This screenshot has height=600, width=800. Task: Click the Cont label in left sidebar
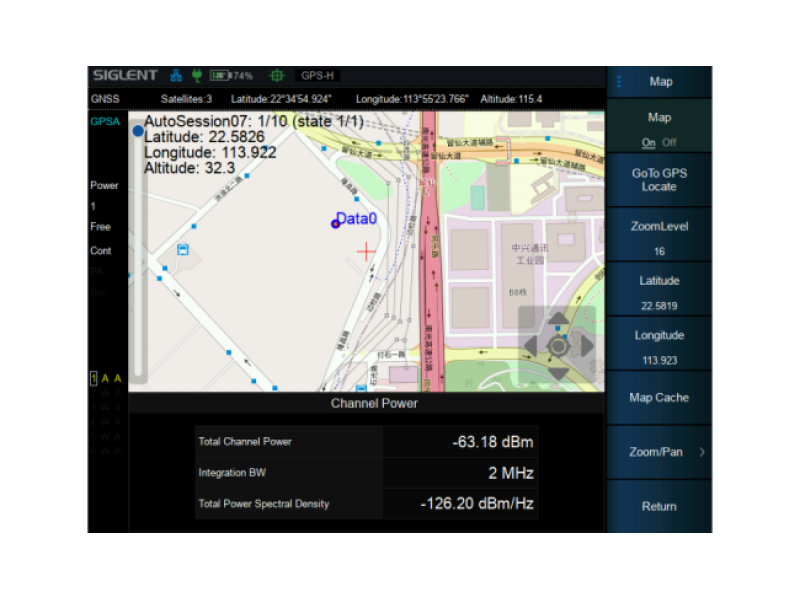coord(101,251)
